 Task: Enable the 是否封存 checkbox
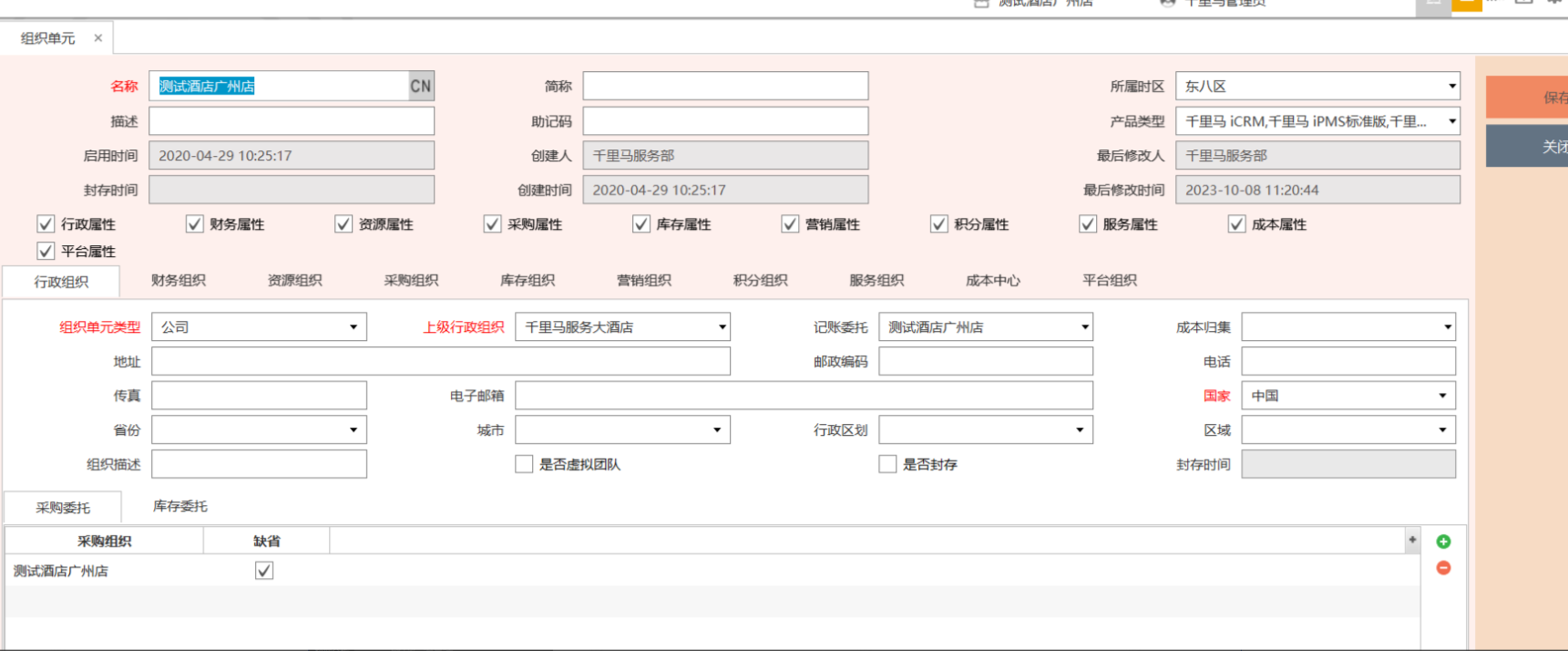[x=887, y=464]
